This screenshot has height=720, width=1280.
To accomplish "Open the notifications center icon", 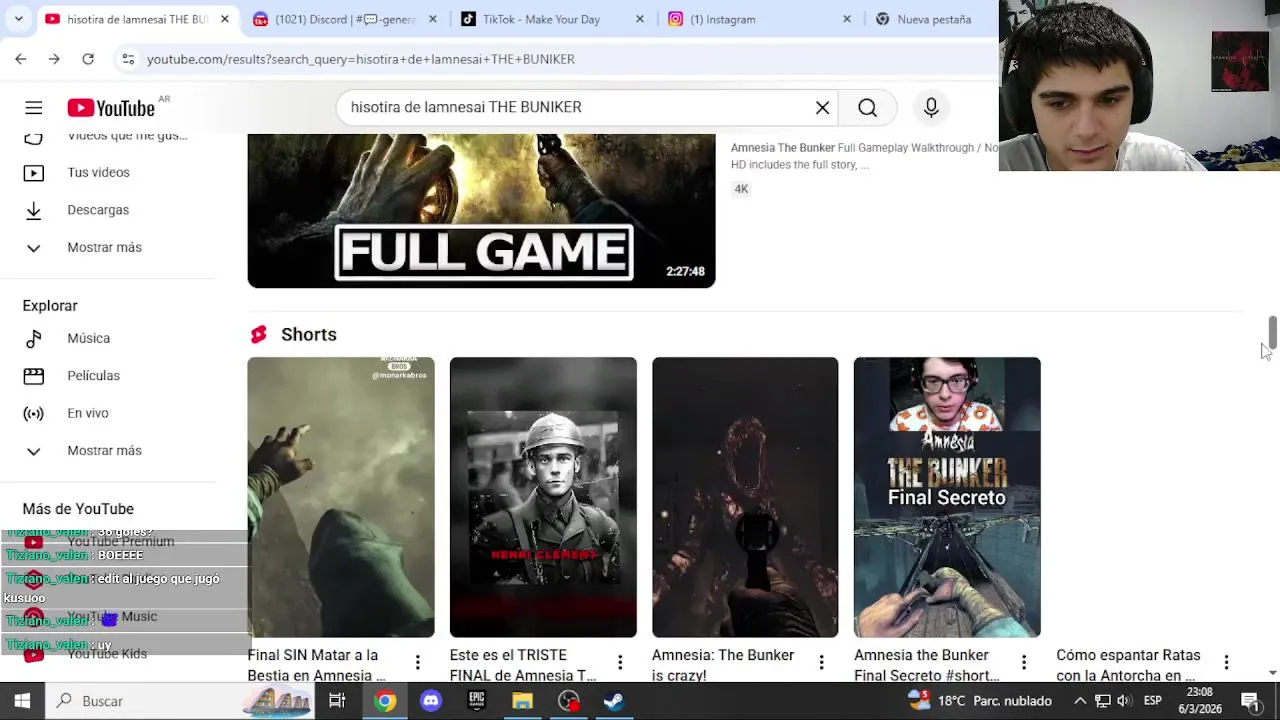I will tap(1250, 701).
